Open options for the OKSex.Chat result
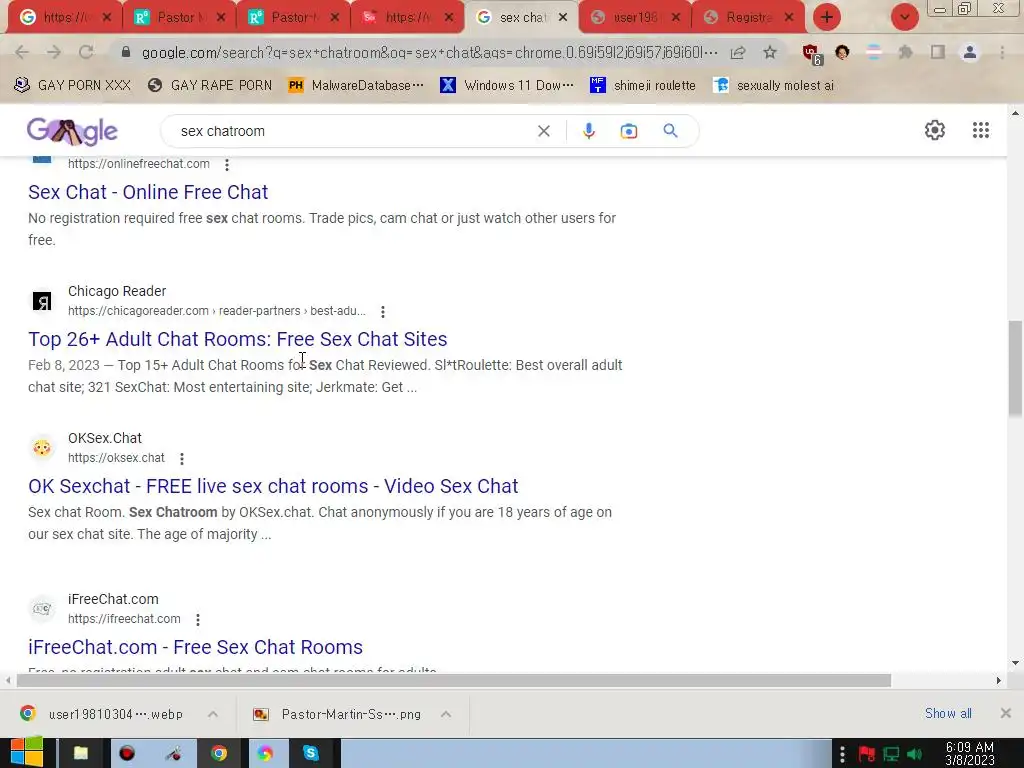The width and height of the screenshot is (1024, 768). tap(182, 459)
